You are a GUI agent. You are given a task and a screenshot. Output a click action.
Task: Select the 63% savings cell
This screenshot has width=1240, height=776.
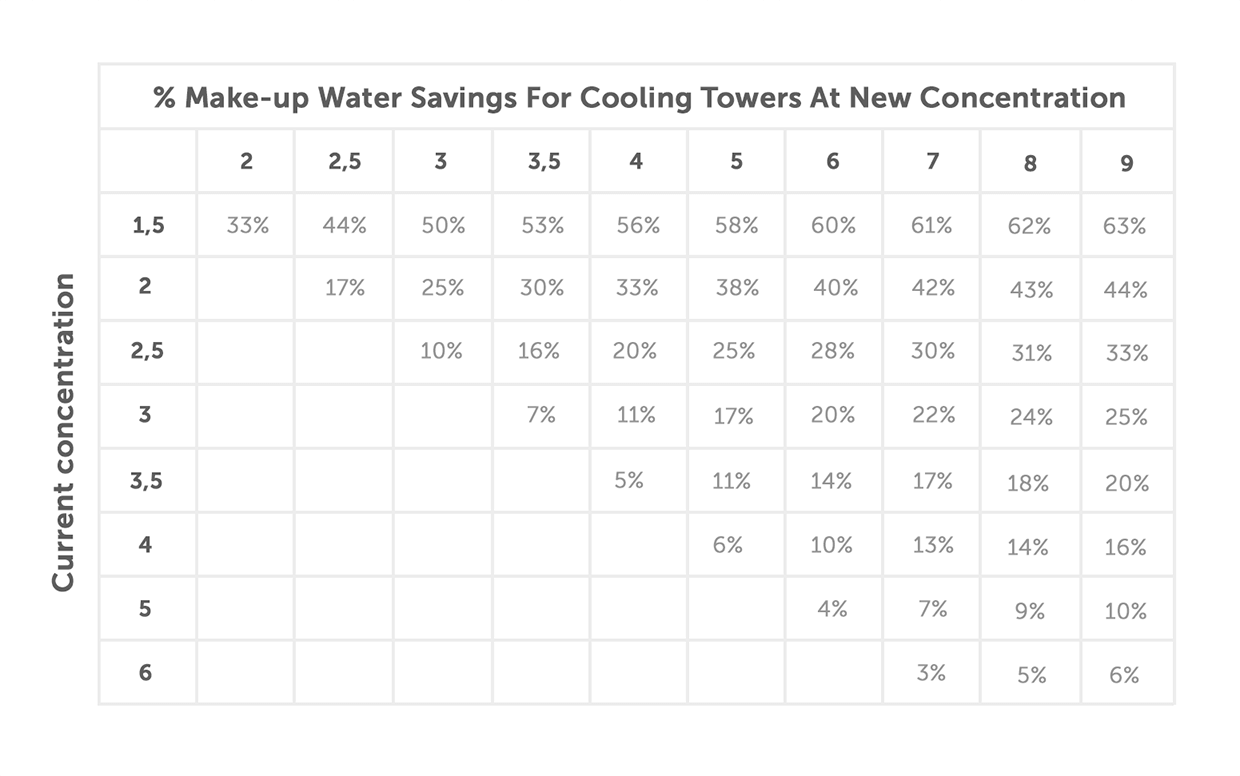(x=1125, y=227)
